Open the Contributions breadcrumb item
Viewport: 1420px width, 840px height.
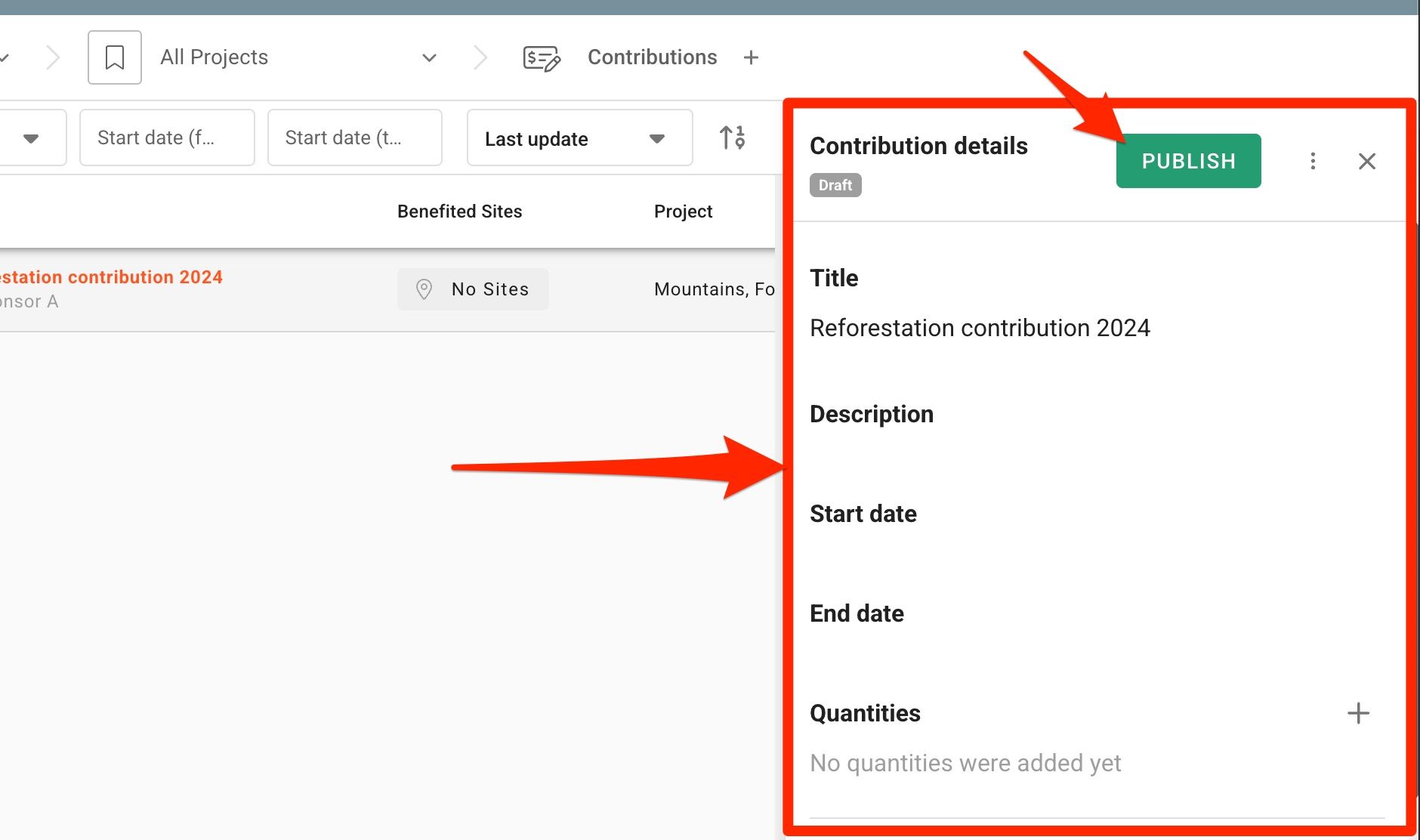pos(652,57)
